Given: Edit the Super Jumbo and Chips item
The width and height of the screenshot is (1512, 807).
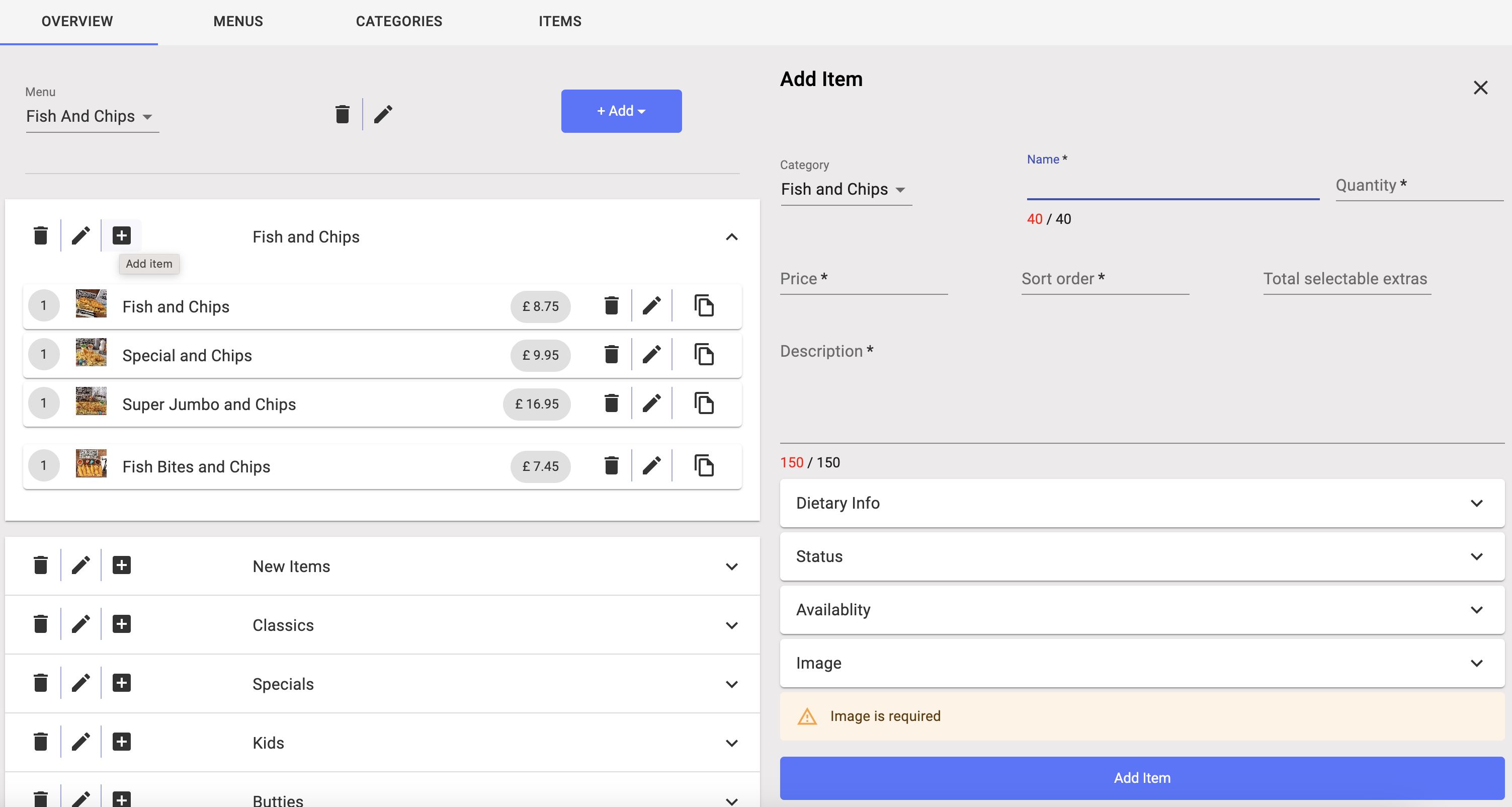Looking at the screenshot, I should [x=651, y=403].
